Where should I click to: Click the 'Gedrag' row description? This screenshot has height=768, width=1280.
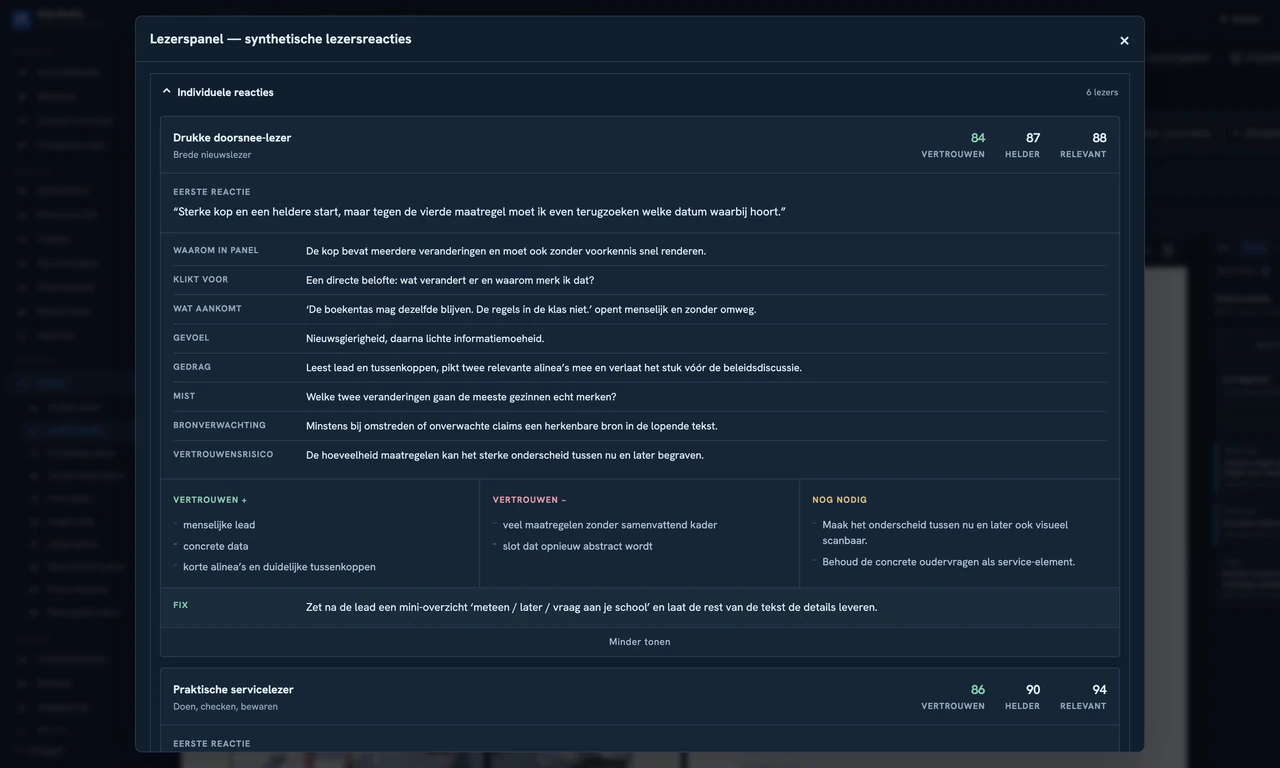pos(554,368)
